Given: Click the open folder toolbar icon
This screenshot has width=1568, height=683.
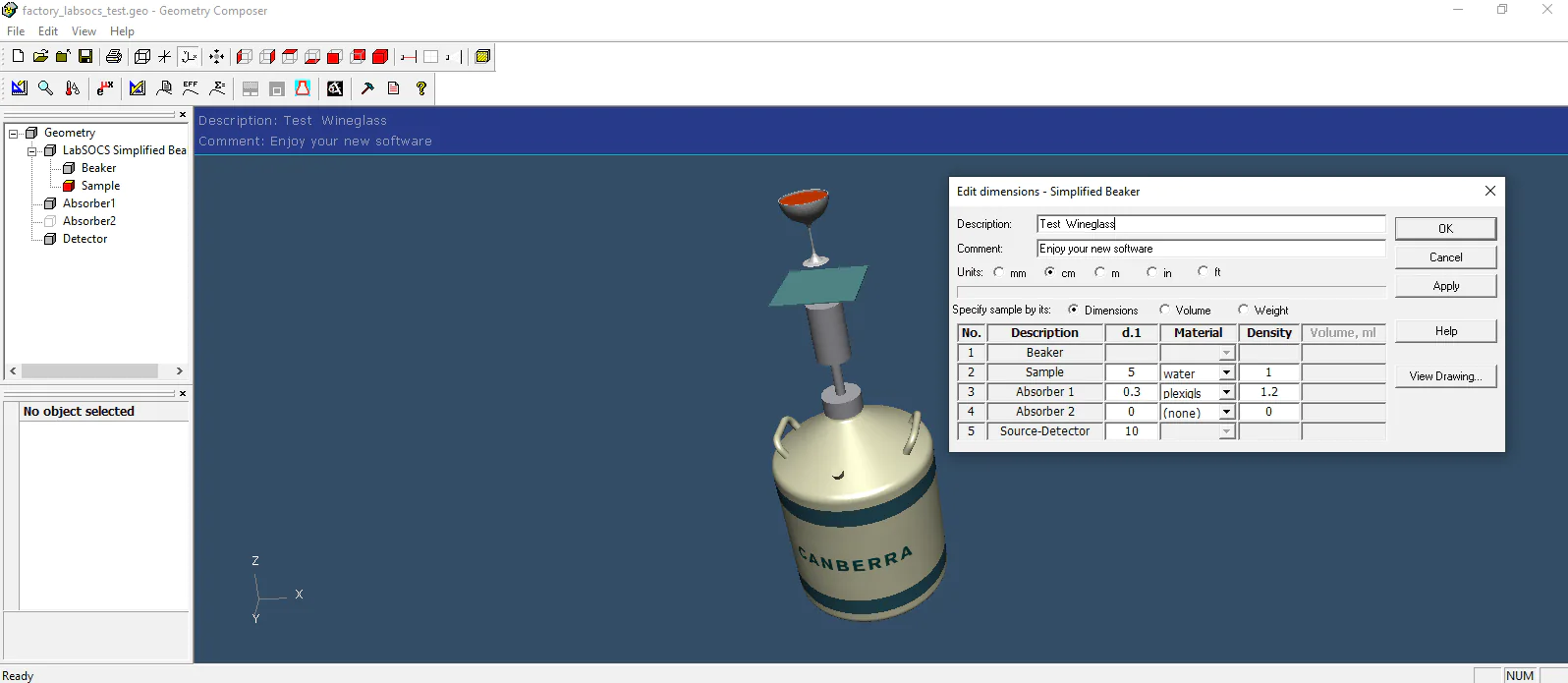Looking at the screenshot, I should [x=40, y=57].
